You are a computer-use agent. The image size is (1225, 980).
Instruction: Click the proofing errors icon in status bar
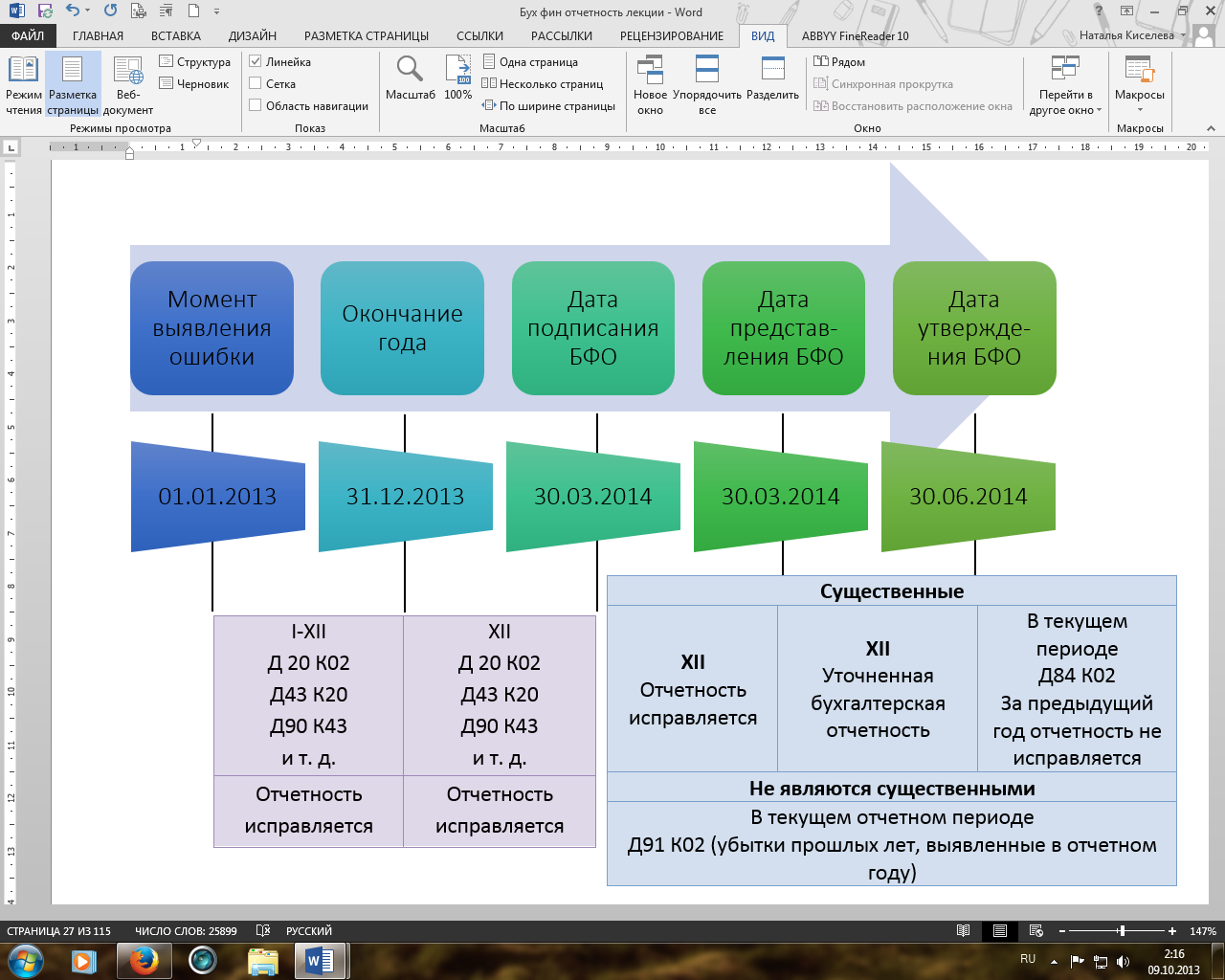pos(262,930)
